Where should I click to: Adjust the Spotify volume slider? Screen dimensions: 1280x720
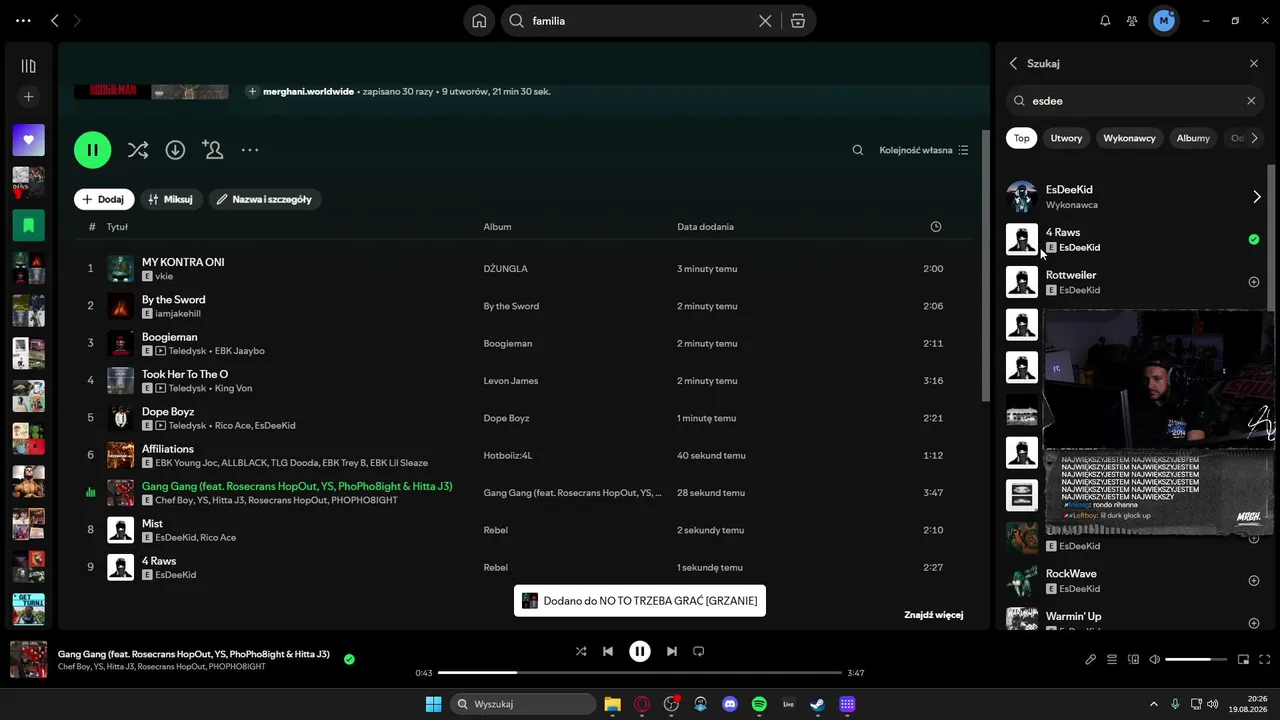(x=1196, y=660)
